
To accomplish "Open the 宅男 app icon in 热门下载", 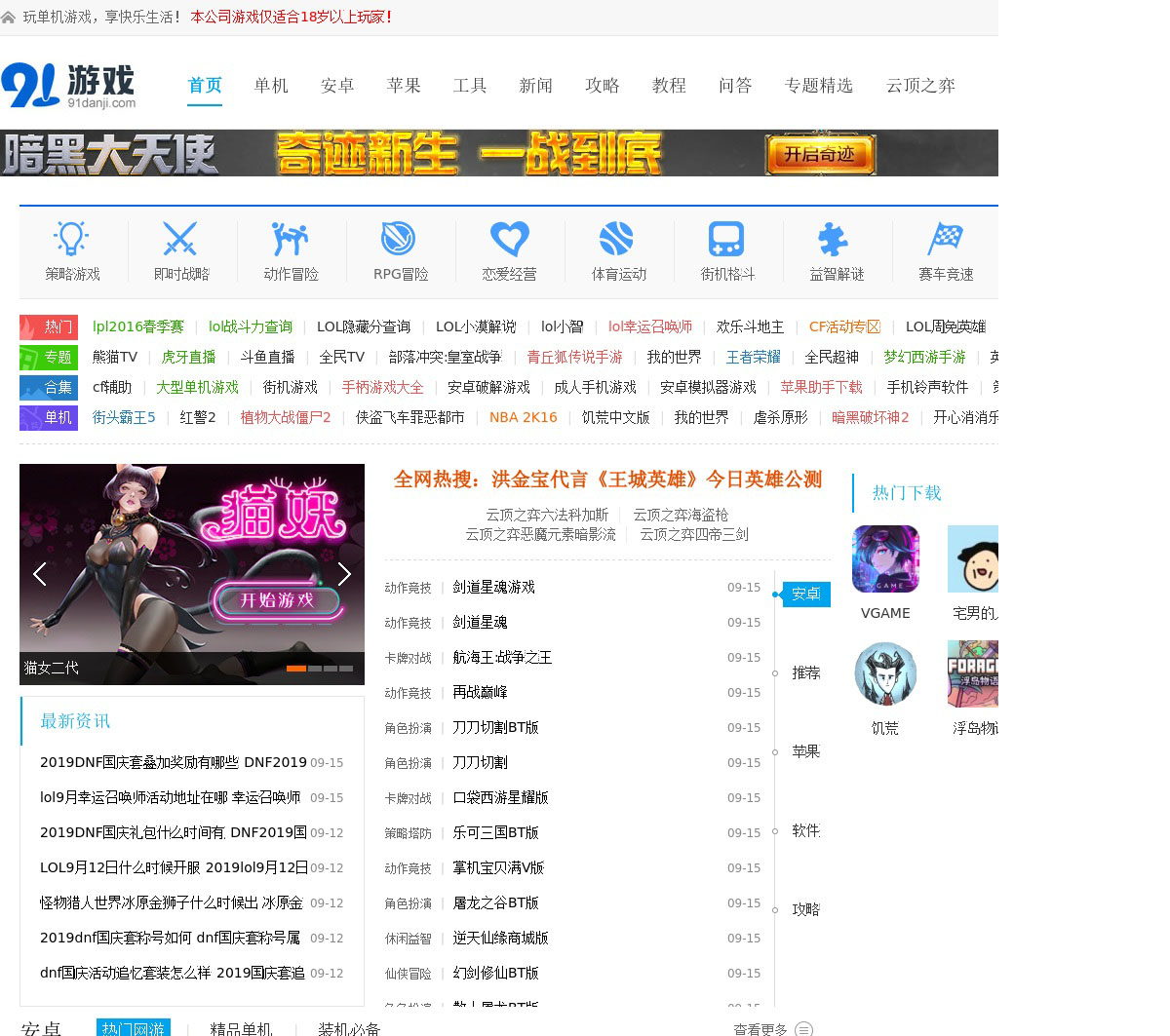I will [973, 559].
